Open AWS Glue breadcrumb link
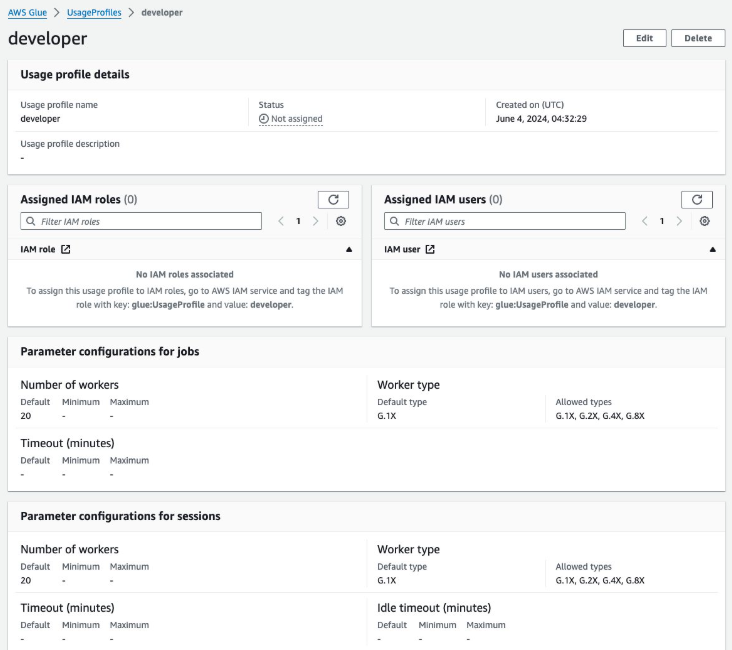Viewport: 732px width, 650px height. pos(28,13)
